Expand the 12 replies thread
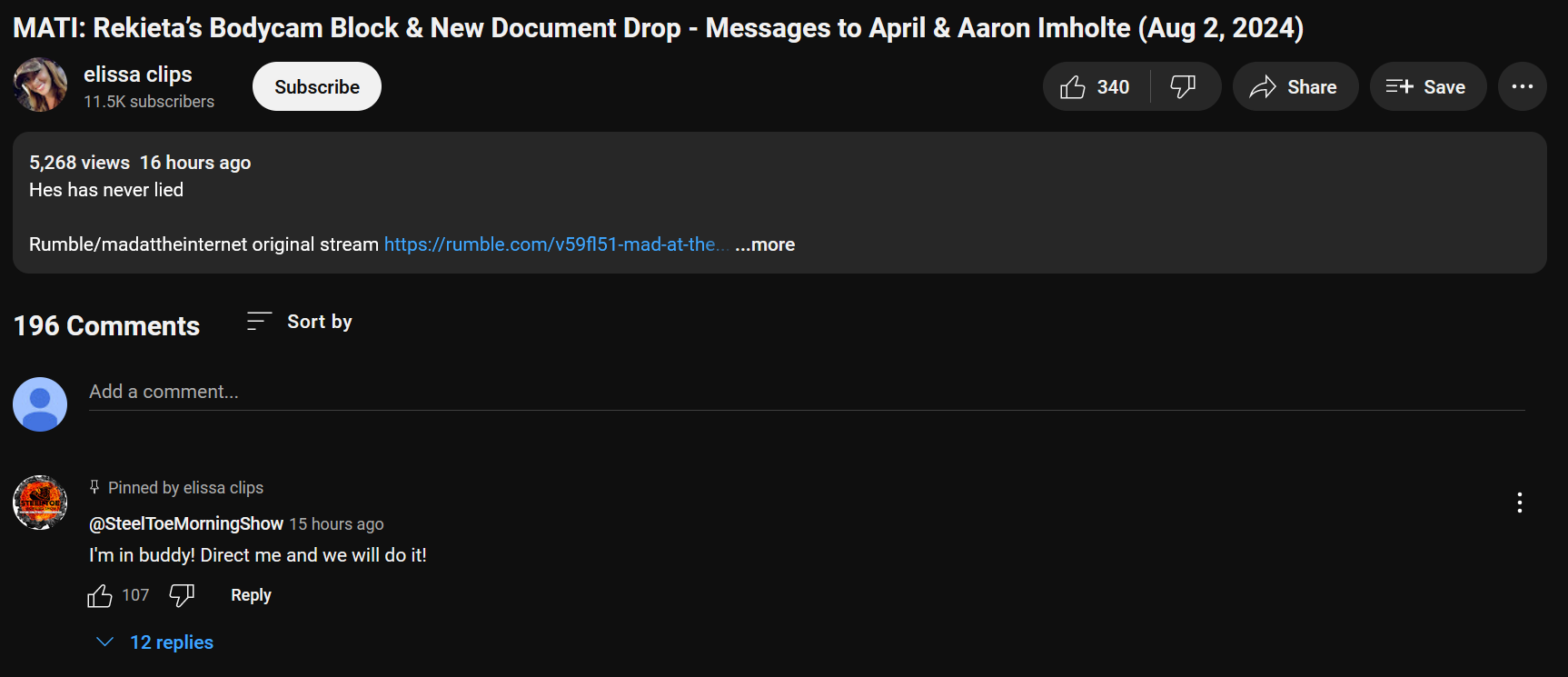The width and height of the screenshot is (1568, 677). tap(155, 642)
